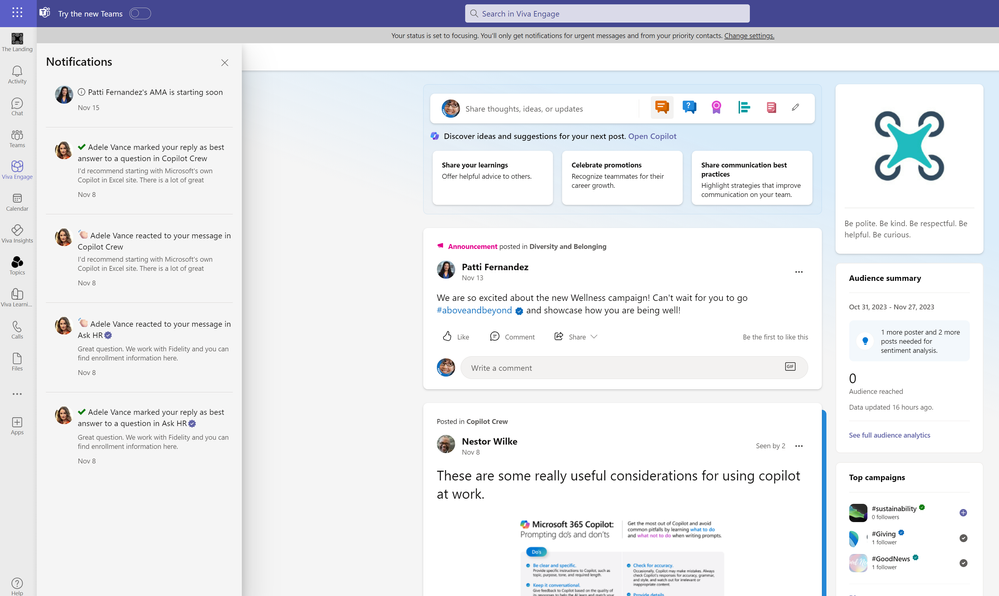Open best answer notification in Copilot Crew
Screen dimensions: 999x596
pos(140,170)
